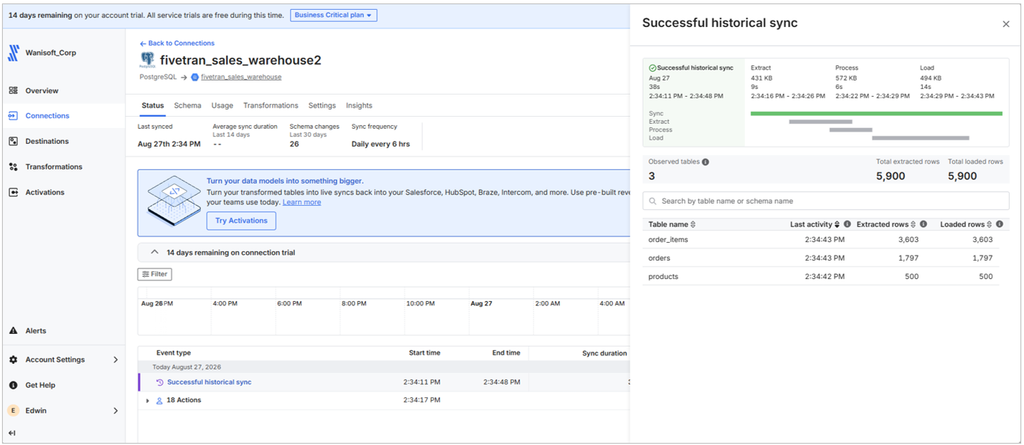Click the gray Extract timeline bar
The width and height of the screenshot is (1024, 445).
click(x=820, y=122)
